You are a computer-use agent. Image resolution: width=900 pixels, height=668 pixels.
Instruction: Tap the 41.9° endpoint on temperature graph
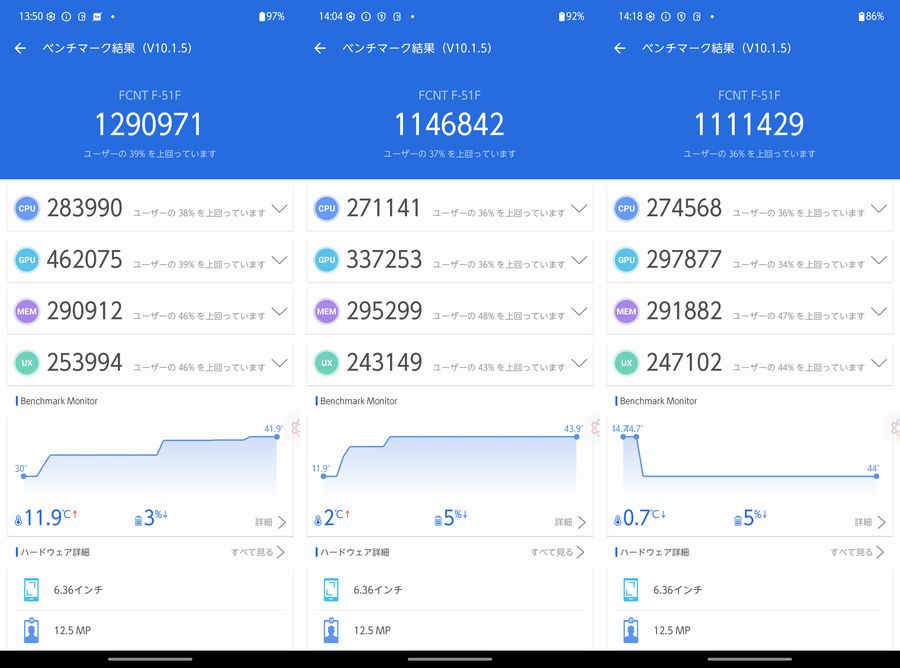pos(277,437)
